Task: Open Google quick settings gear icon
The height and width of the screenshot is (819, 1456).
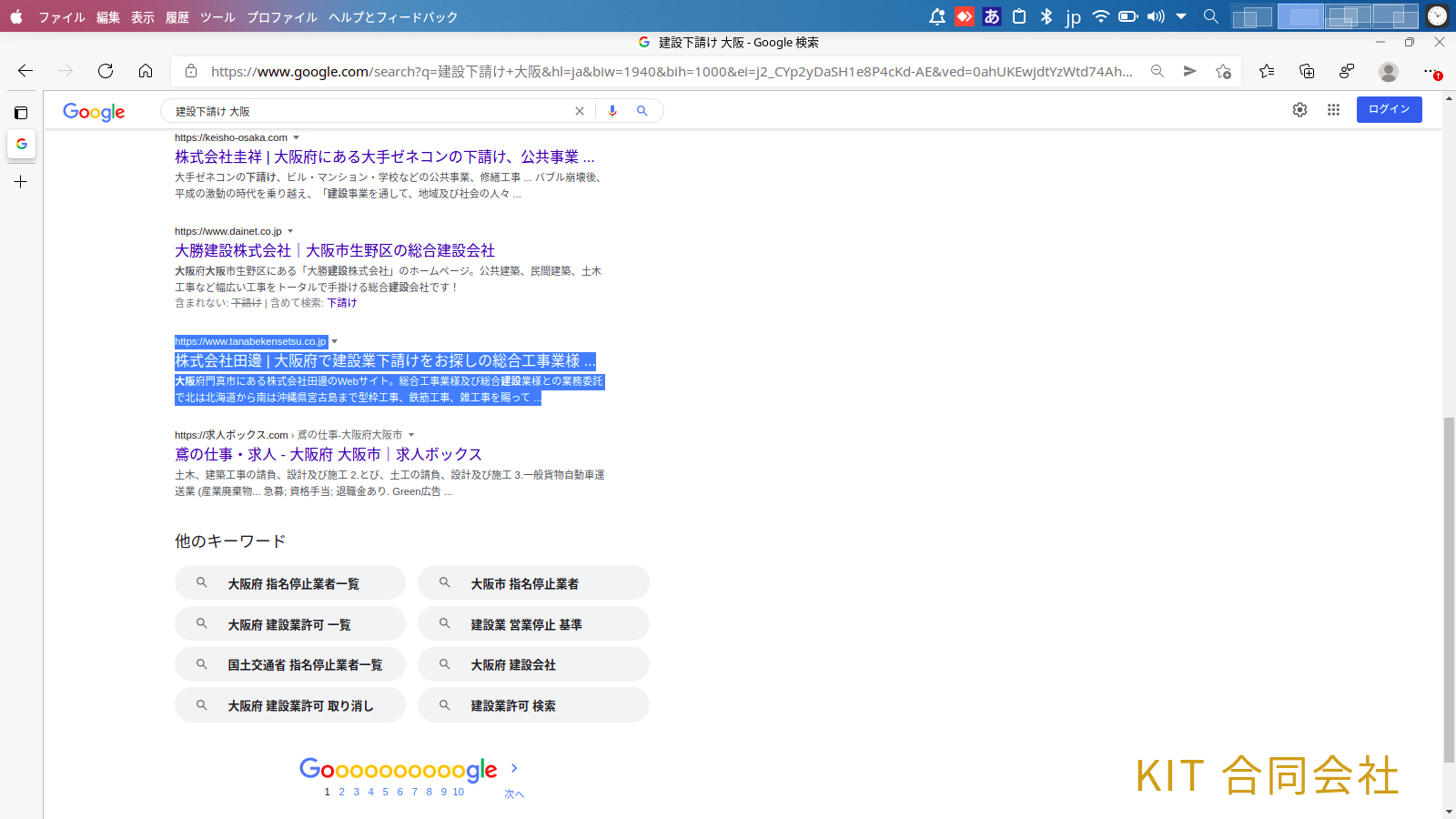Action: 1299,109
